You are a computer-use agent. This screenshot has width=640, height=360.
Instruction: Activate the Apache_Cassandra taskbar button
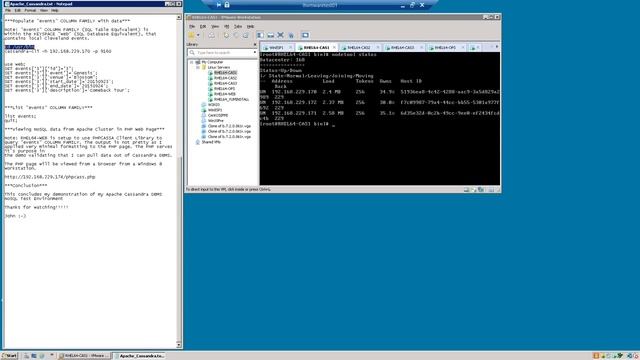click(x=139, y=356)
